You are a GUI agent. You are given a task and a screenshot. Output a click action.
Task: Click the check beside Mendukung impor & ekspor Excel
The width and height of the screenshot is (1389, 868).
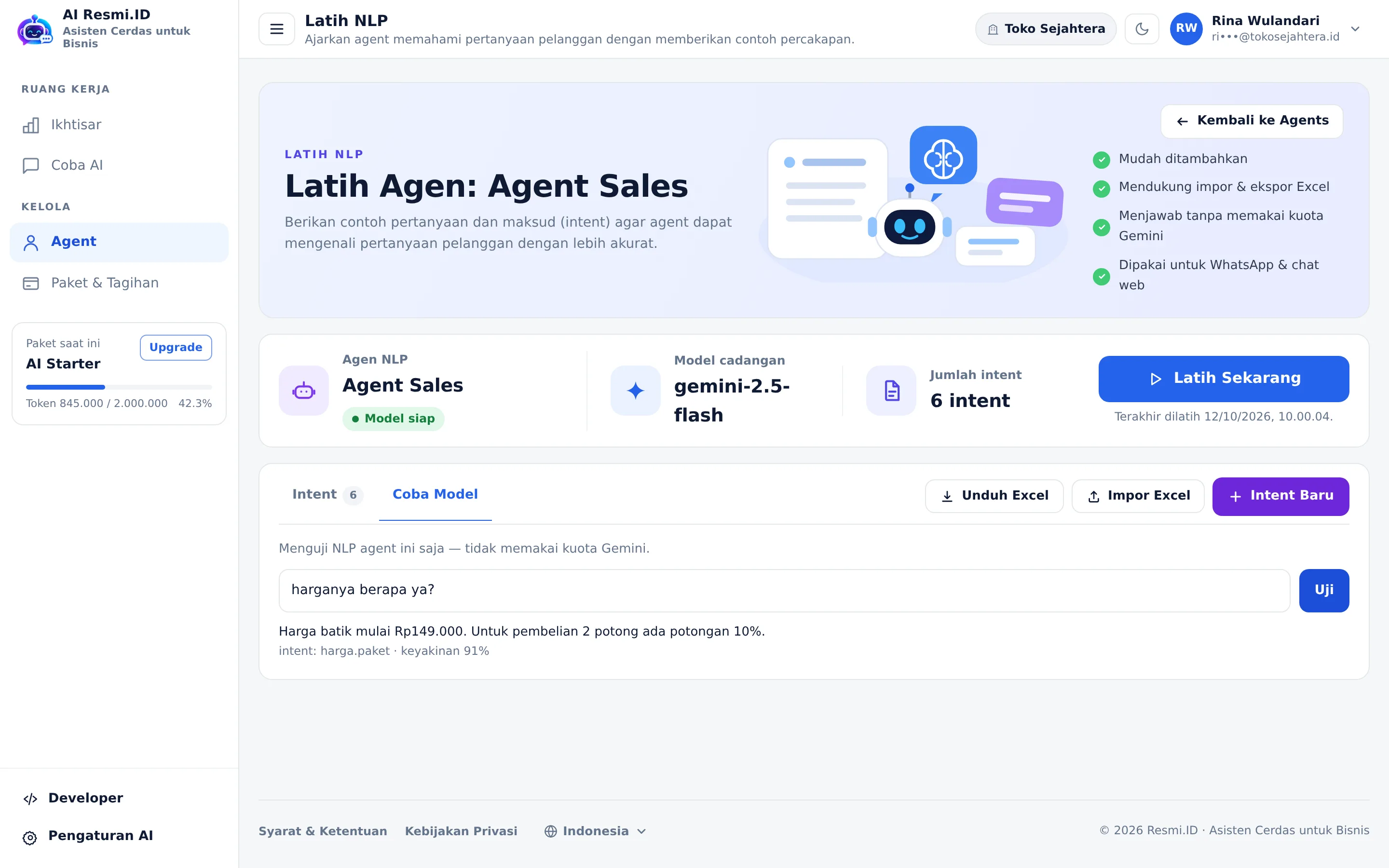pos(1101,188)
